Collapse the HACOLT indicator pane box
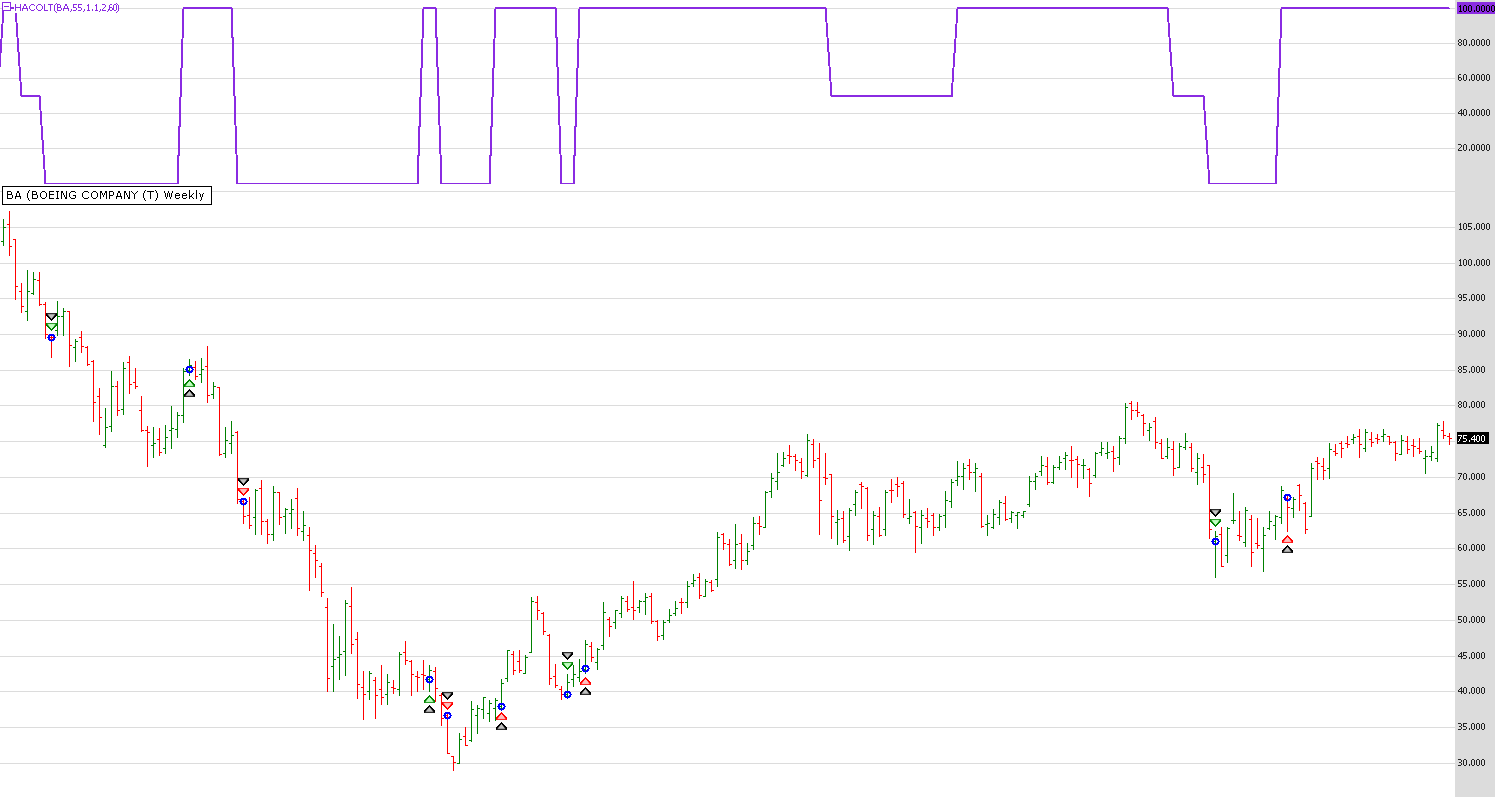 4,8
